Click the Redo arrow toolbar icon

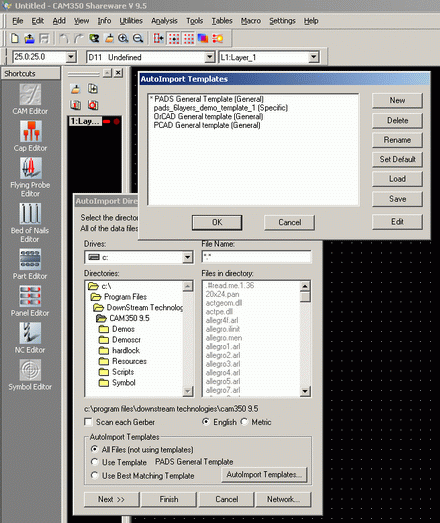coord(79,38)
